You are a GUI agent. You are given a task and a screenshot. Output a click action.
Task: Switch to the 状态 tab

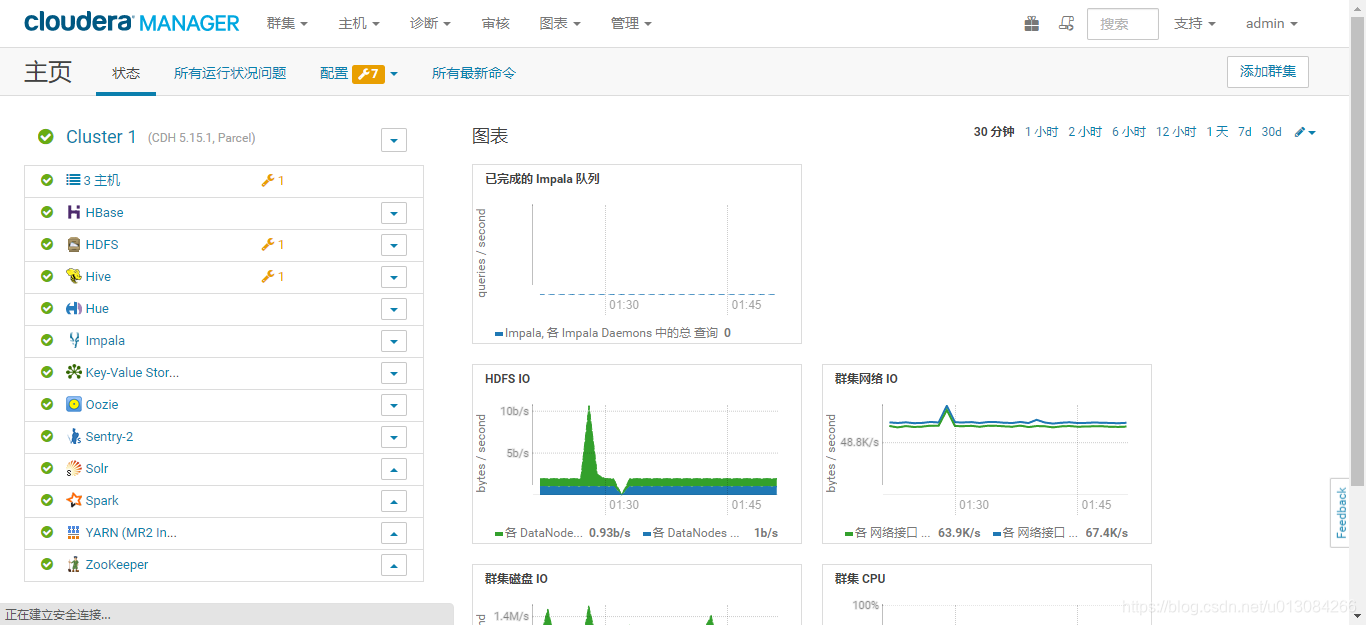126,73
